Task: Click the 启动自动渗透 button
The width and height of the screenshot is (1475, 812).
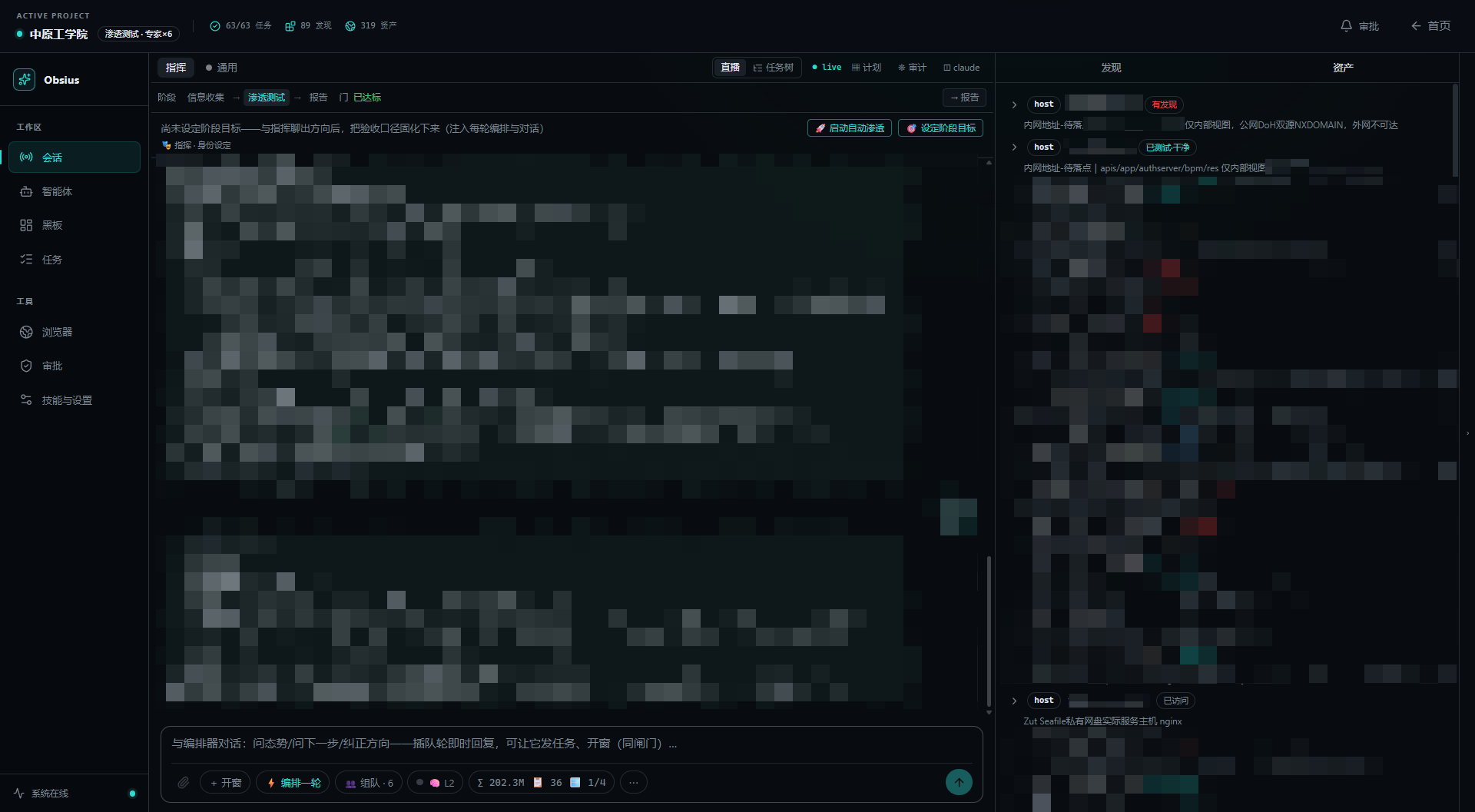Action: coord(850,128)
